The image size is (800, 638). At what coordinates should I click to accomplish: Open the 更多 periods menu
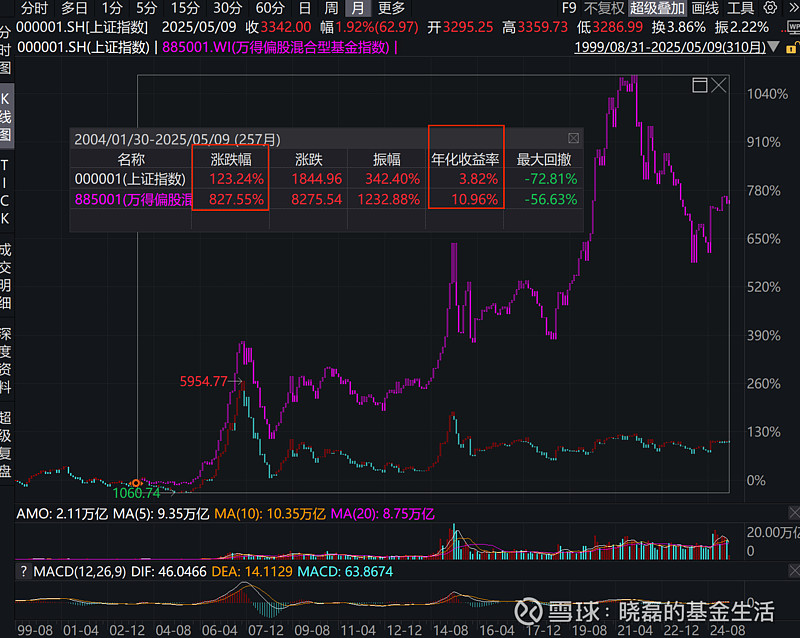point(391,8)
